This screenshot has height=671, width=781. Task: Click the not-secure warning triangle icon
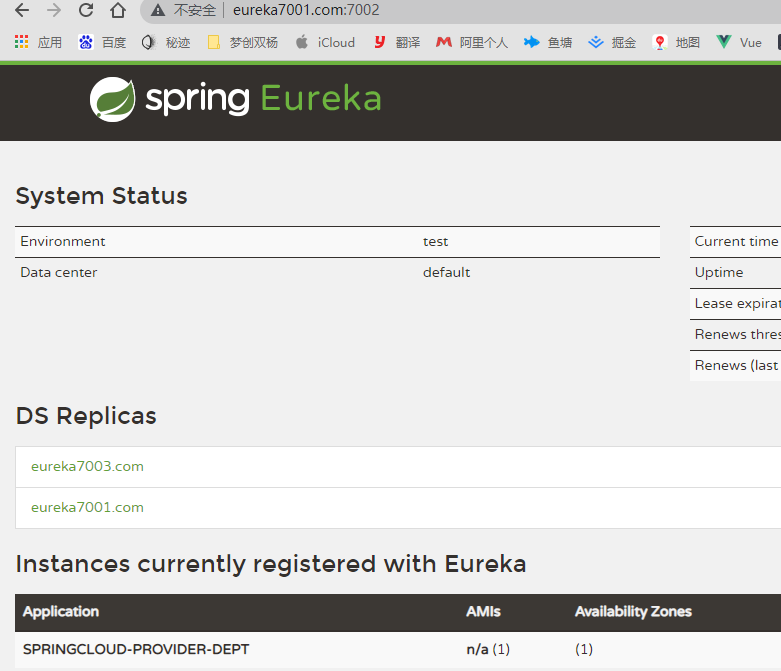[157, 10]
